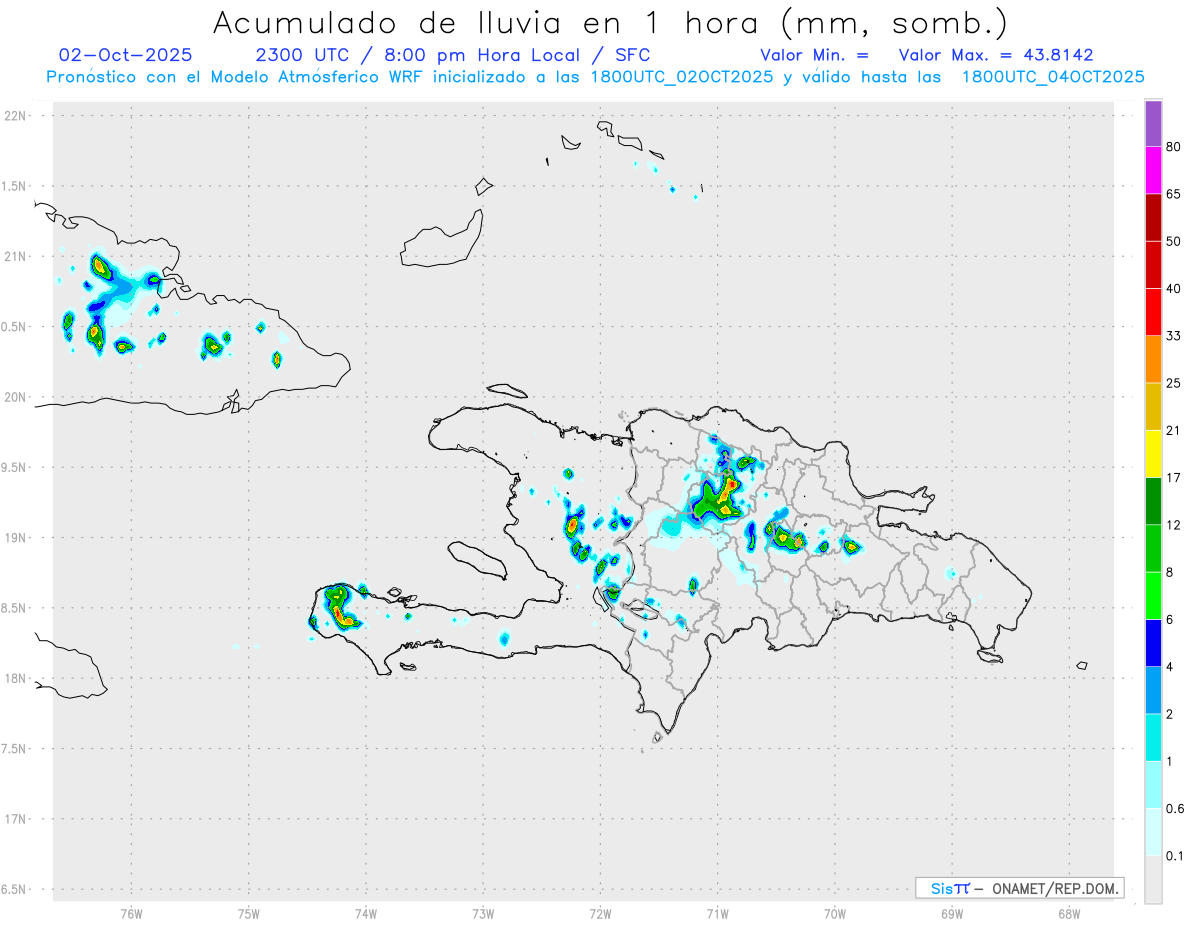The image size is (1200, 927).
Task: Select the dark red swatch between 50 and 65
Action: (x=1153, y=217)
